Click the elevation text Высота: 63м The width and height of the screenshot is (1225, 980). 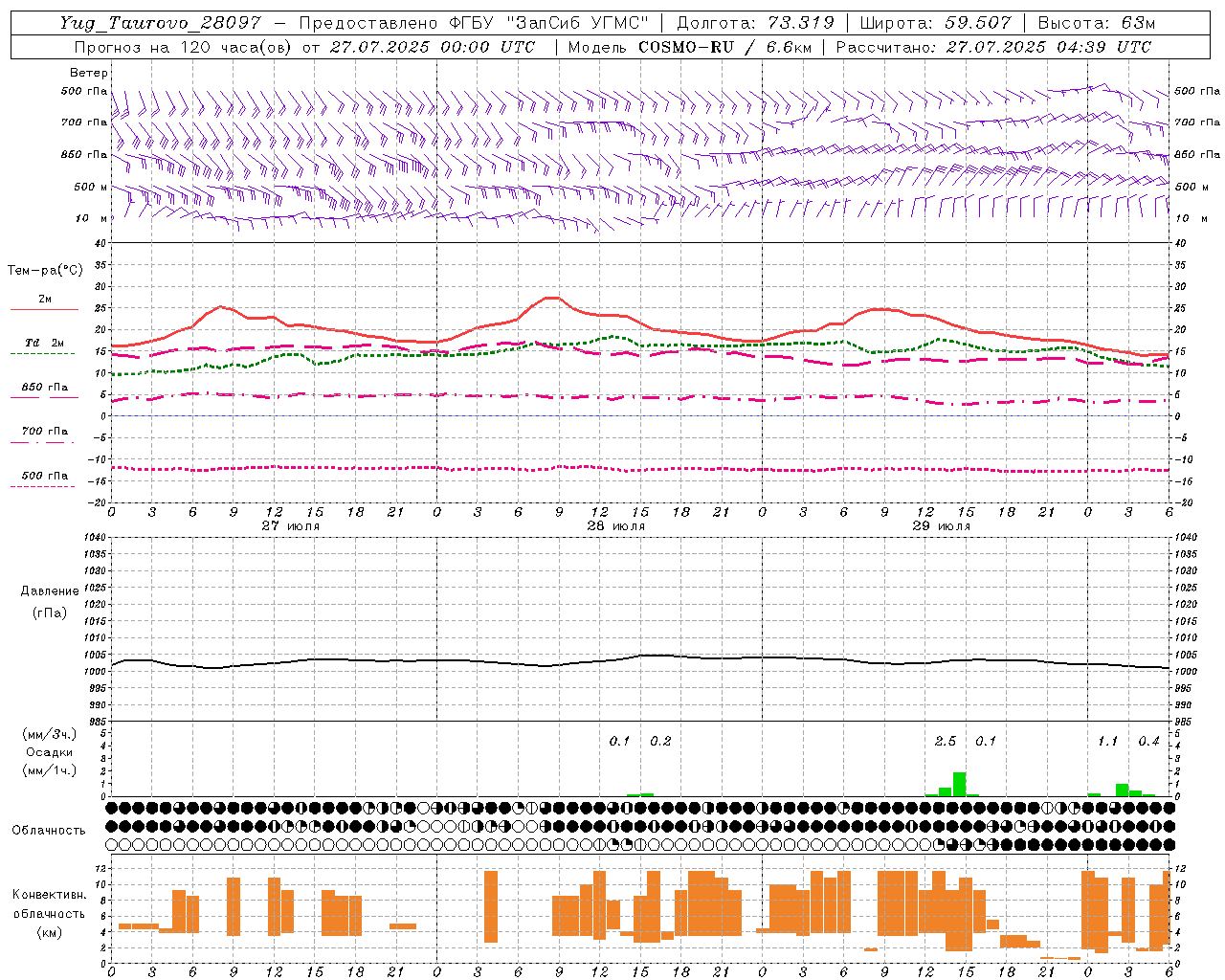(x=1095, y=23)
